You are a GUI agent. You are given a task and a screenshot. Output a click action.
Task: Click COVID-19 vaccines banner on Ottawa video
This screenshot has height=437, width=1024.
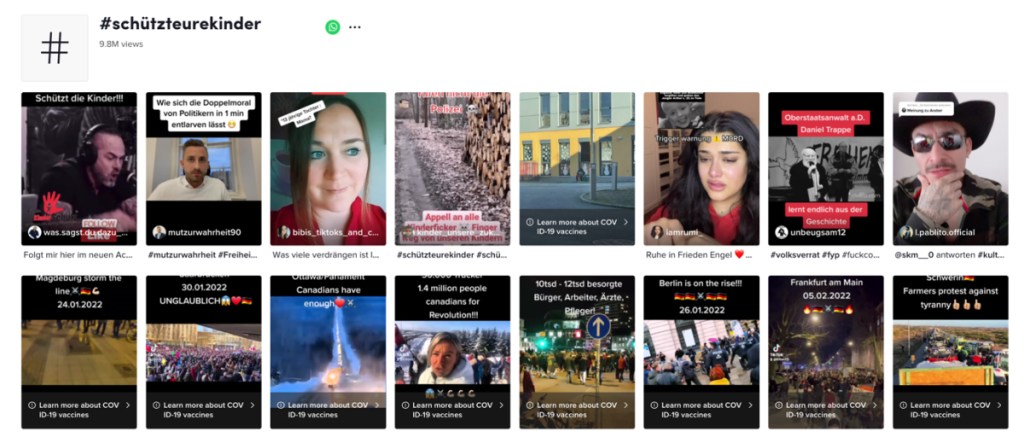click(x=328, y=409)
